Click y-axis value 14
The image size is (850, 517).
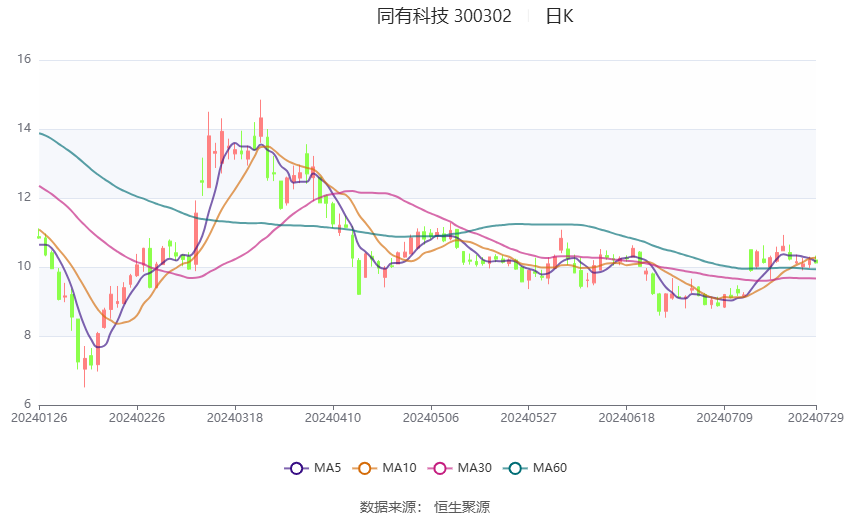click(x=24, y=128)
